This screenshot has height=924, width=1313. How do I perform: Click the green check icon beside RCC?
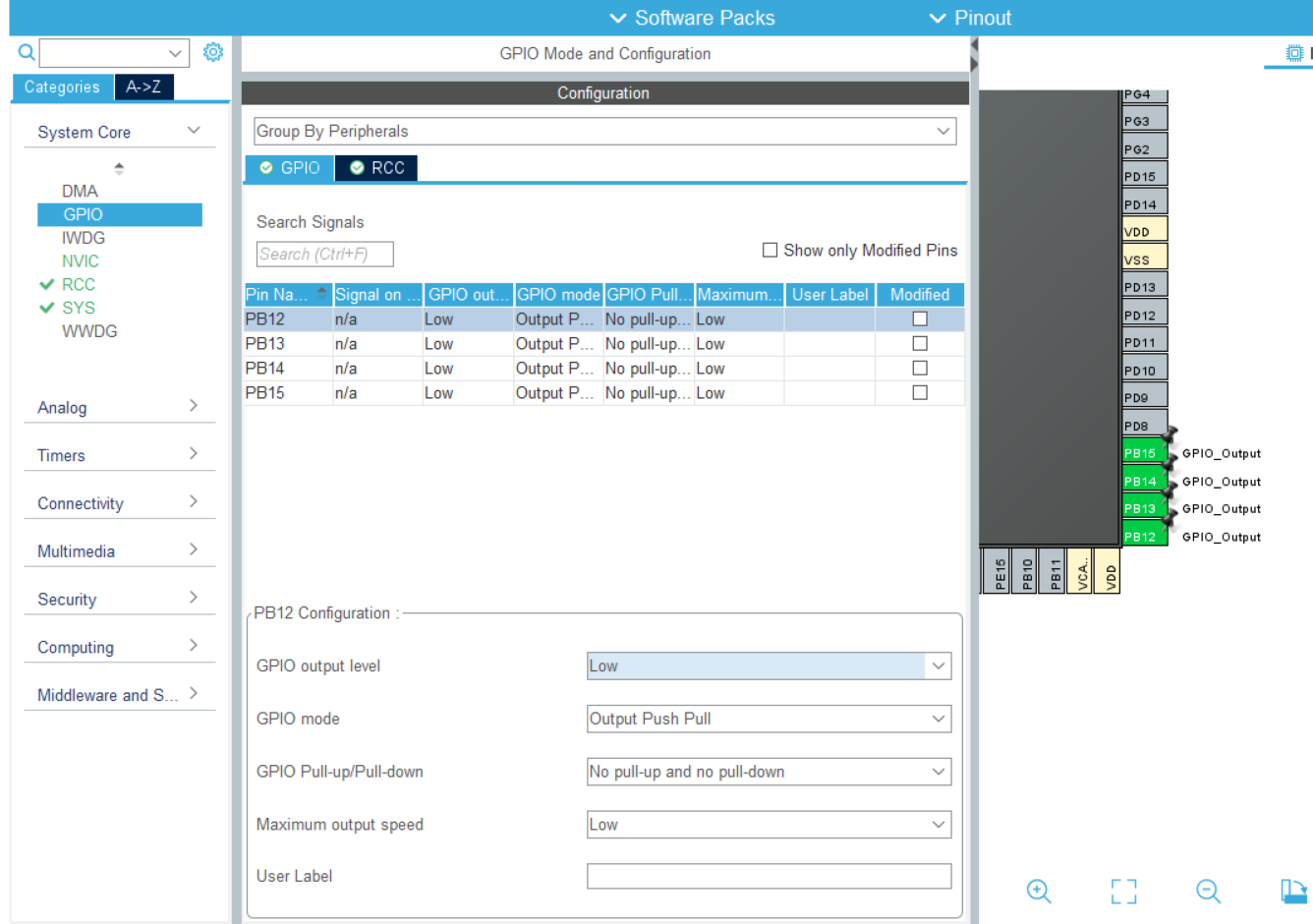point(46,284)
